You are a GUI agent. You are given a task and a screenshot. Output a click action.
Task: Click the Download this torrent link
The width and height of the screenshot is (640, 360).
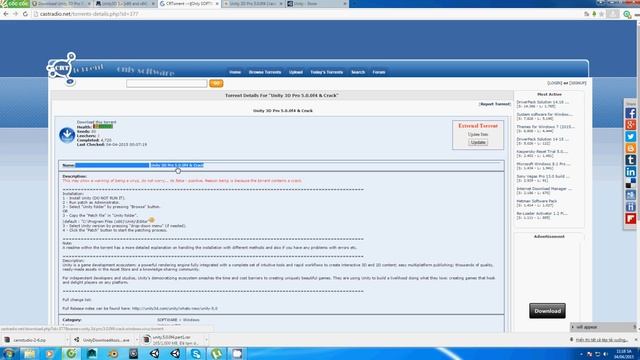point(96,122)
